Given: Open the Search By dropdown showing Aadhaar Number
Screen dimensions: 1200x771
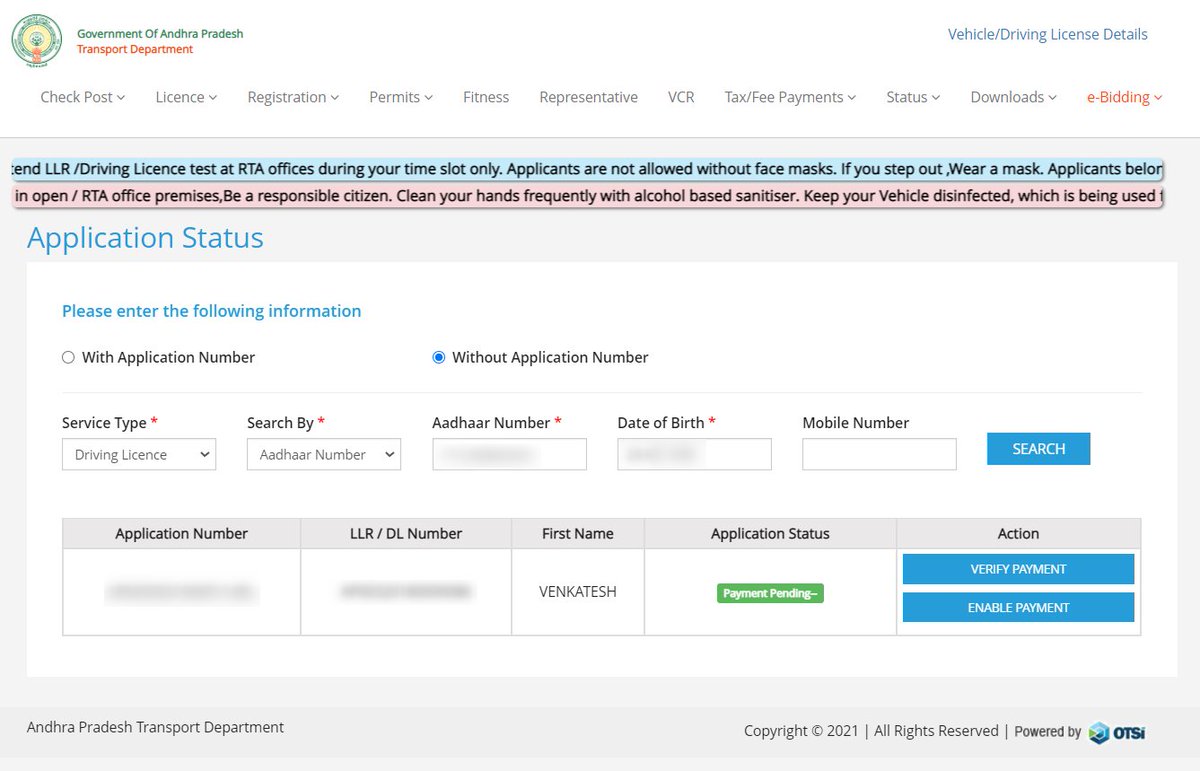Looking at the screenshot, I should coord(323,454).
